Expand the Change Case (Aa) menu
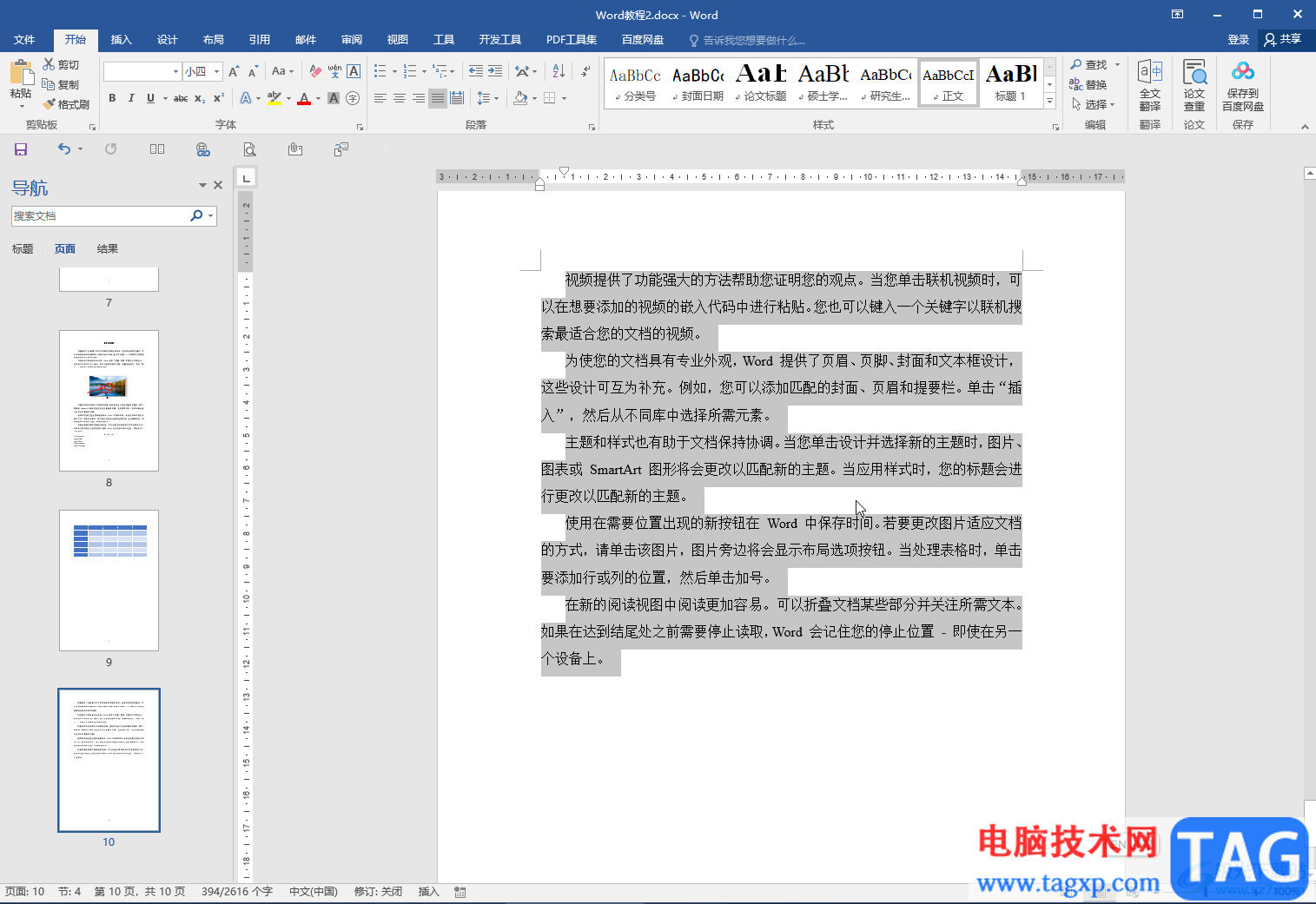Viewport: 1316px width, 904px height. (x=282, y=71)
